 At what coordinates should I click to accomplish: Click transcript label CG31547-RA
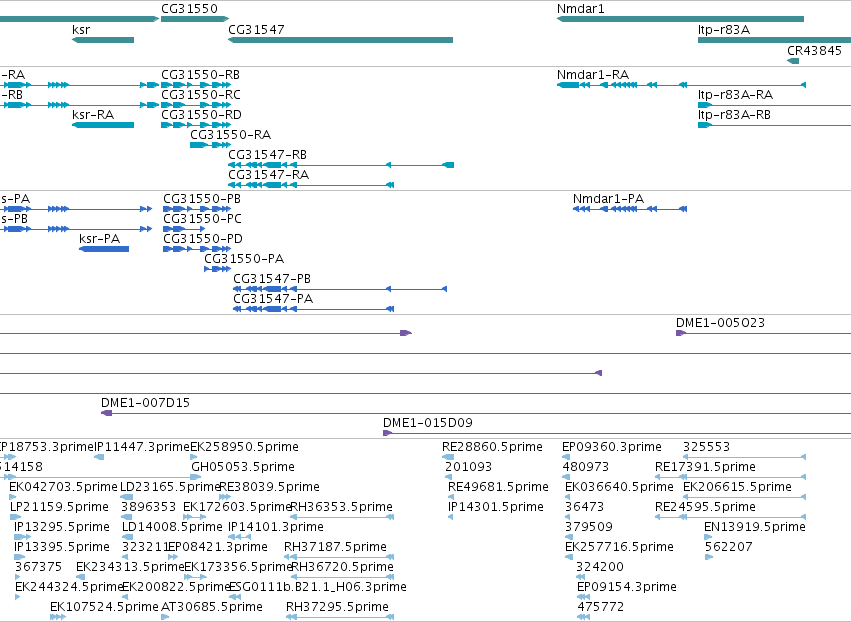(x=269, y=175)
